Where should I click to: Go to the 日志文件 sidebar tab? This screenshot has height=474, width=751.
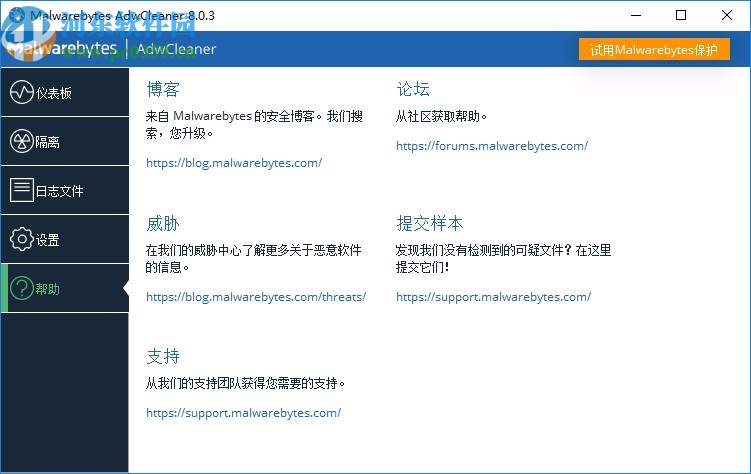(x=65, y=191)
